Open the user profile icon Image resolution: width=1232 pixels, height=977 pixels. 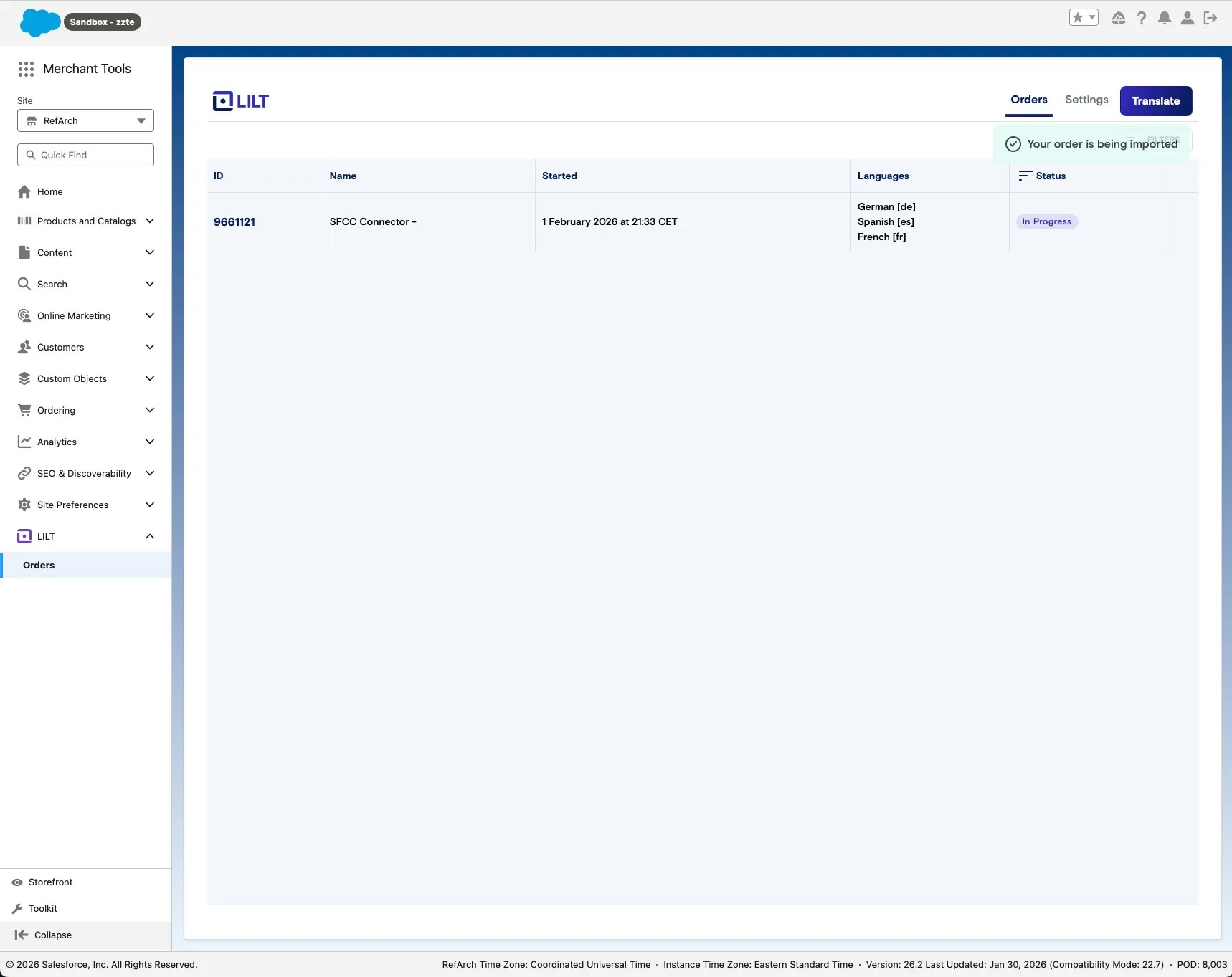pyautogui.click(x=1188, y=18)
